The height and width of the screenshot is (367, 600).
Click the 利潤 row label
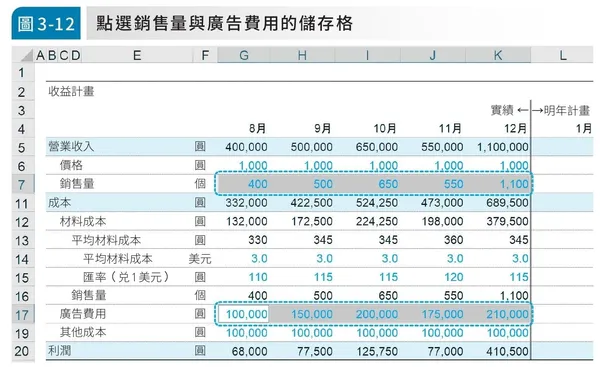(59, 351)
